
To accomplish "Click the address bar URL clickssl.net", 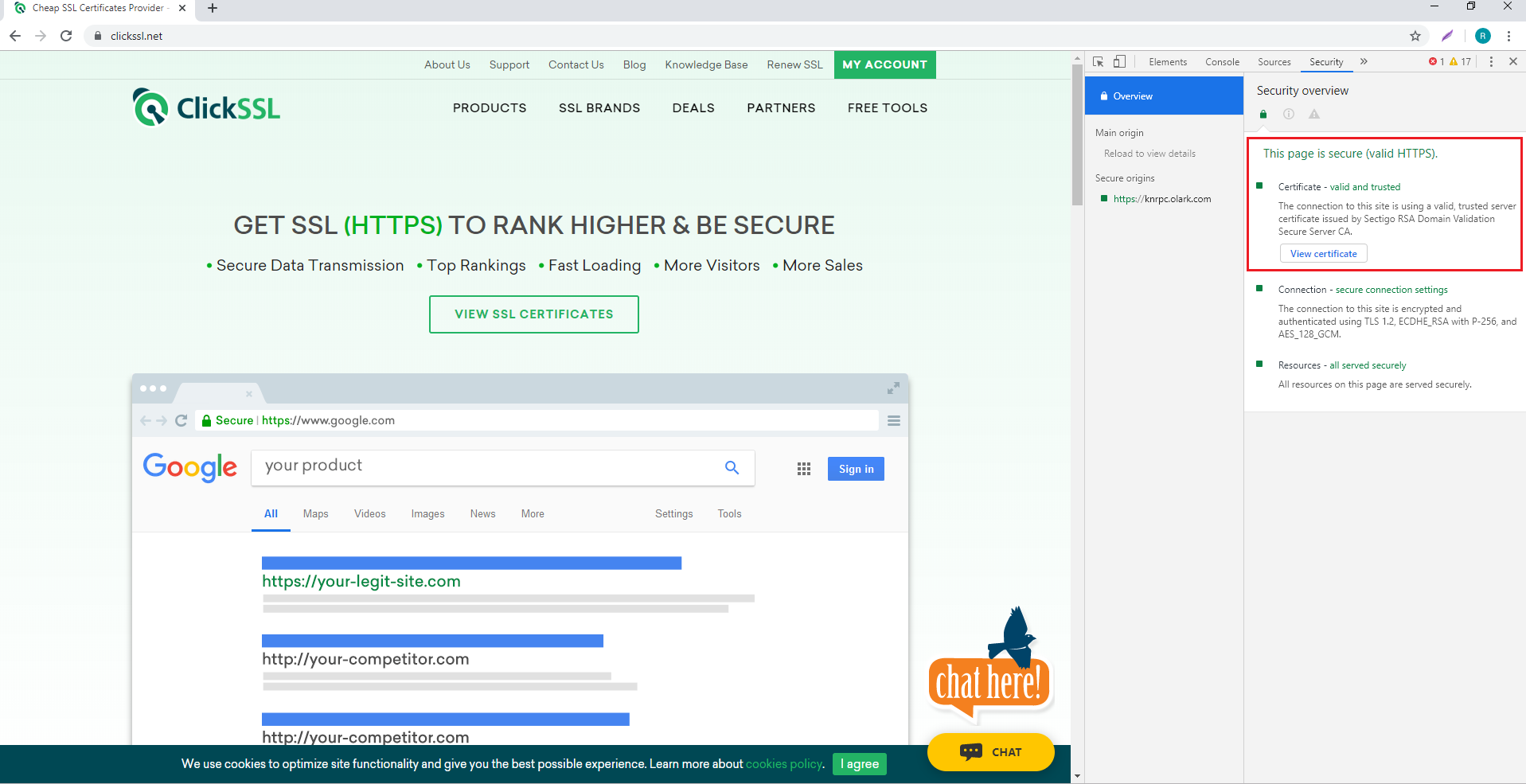I will 137,36.
